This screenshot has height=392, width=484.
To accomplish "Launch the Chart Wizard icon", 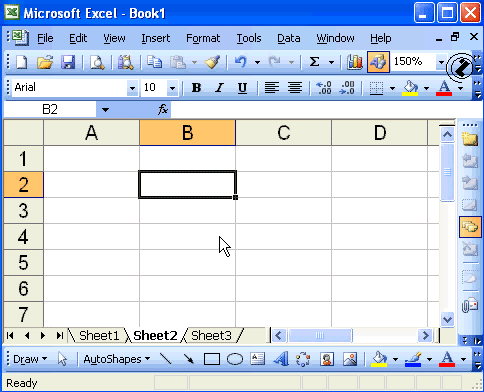I will 354,62.
